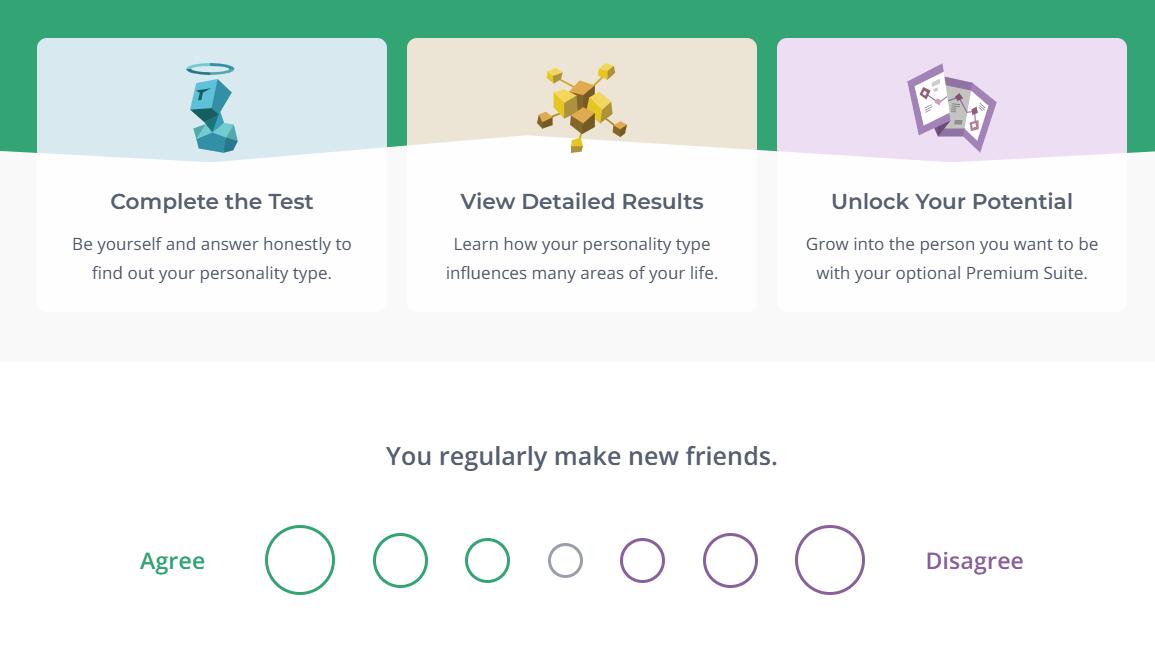Viewport: 1155px width, 660px height.
Task: Select the medium green agree circle
Action: coord(400,560)
